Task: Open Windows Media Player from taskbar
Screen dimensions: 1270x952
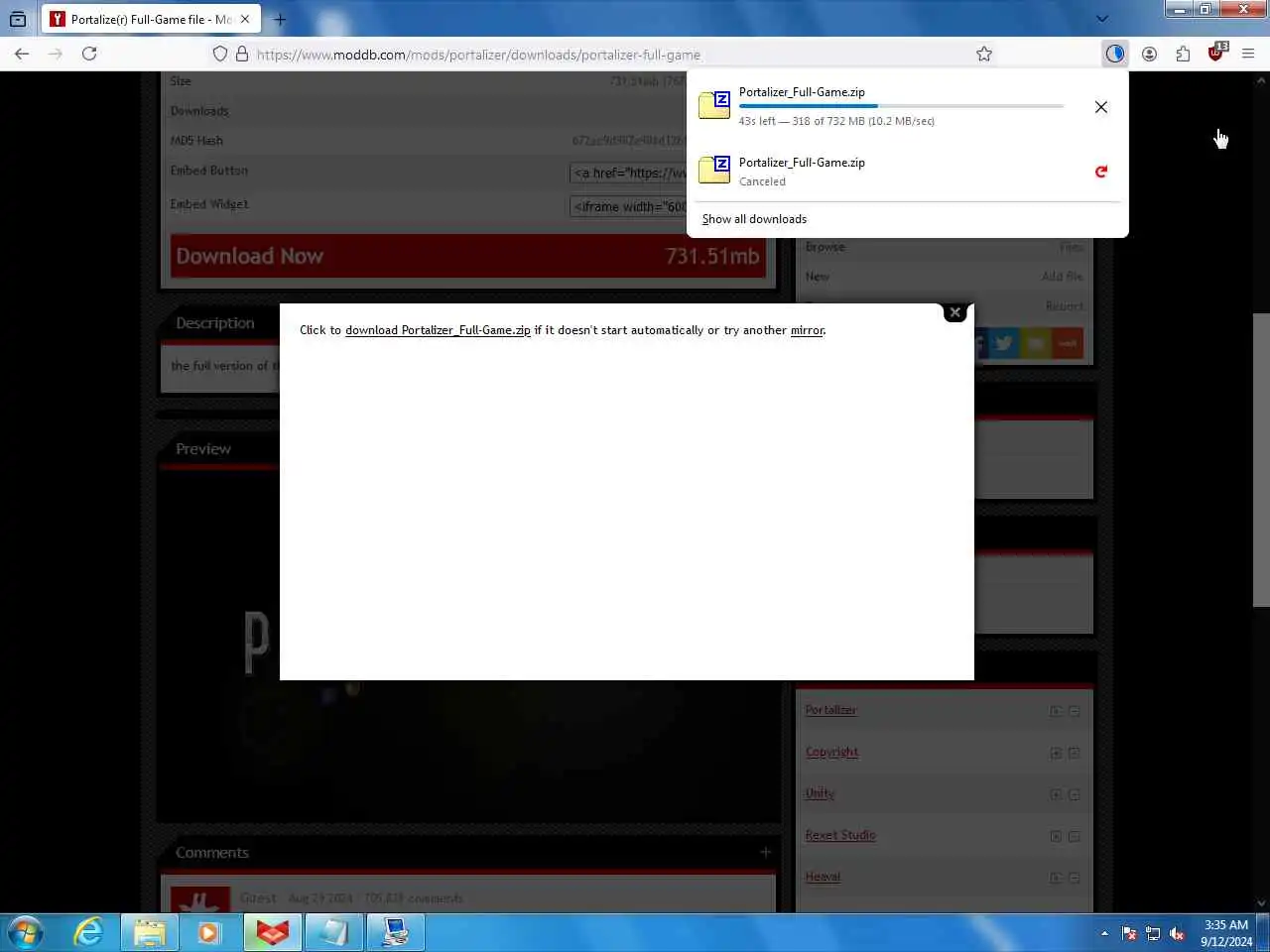Action: 209,932
